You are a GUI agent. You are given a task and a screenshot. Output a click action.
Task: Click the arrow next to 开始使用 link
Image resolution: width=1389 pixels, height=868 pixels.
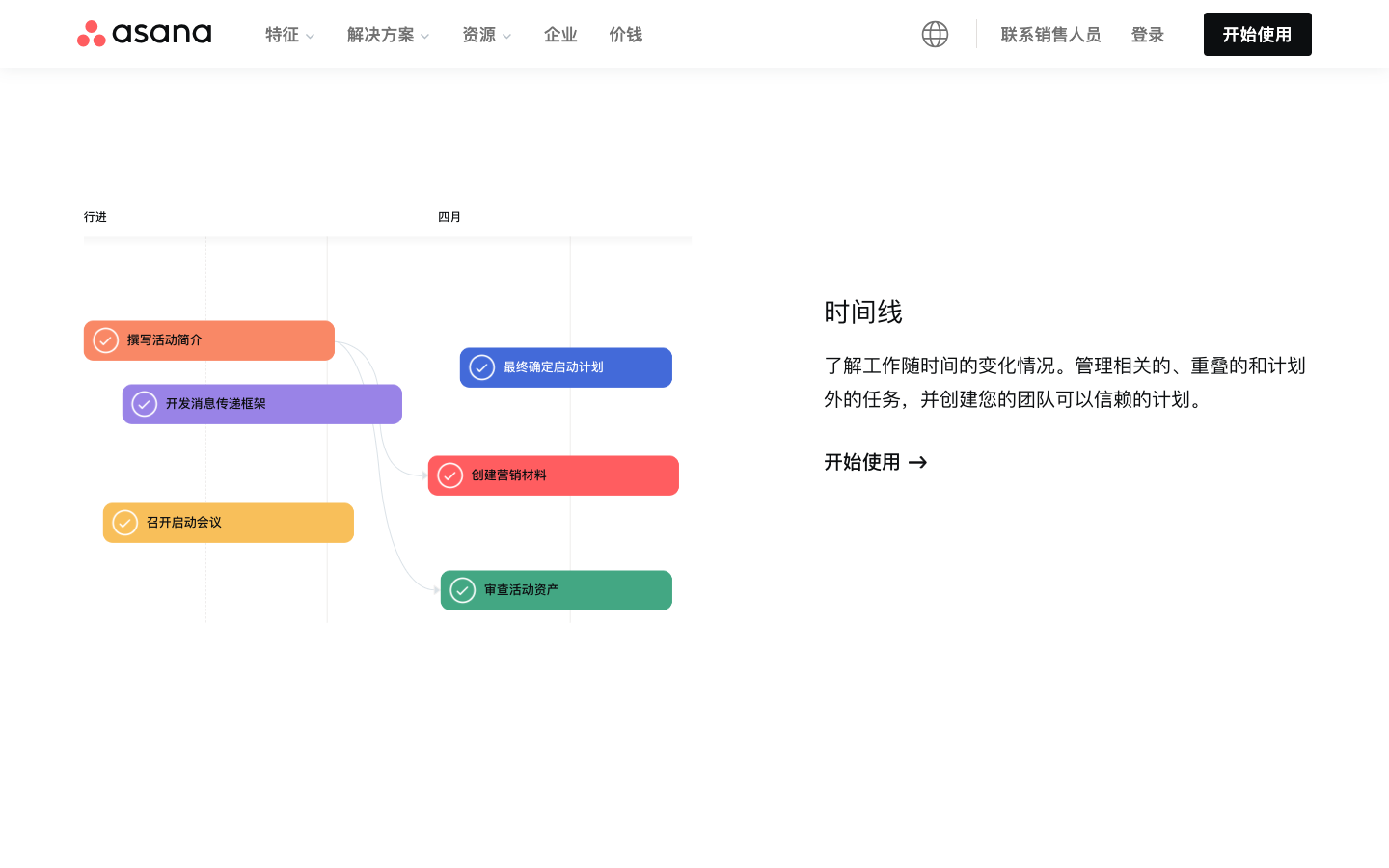pos(918,463)
